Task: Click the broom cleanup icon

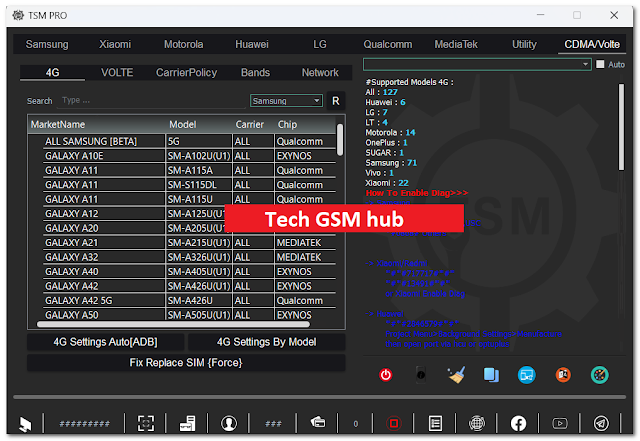Action: [456, 374]
